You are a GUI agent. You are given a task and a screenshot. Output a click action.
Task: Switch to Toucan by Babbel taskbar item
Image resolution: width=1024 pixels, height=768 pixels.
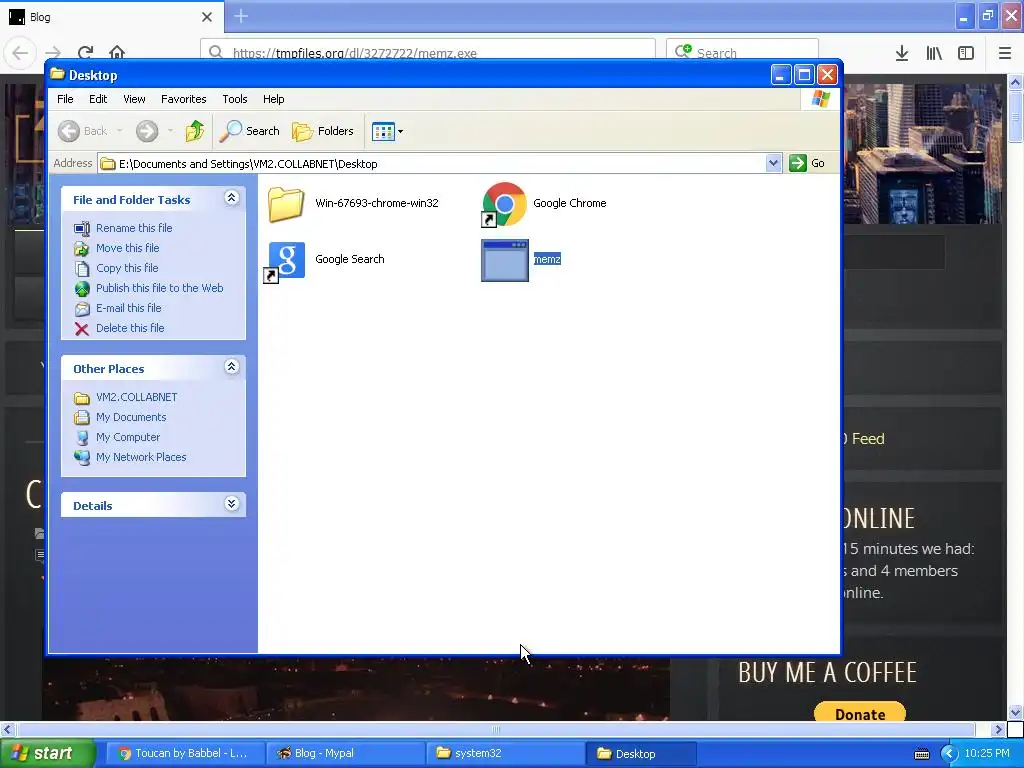[184, 754]
